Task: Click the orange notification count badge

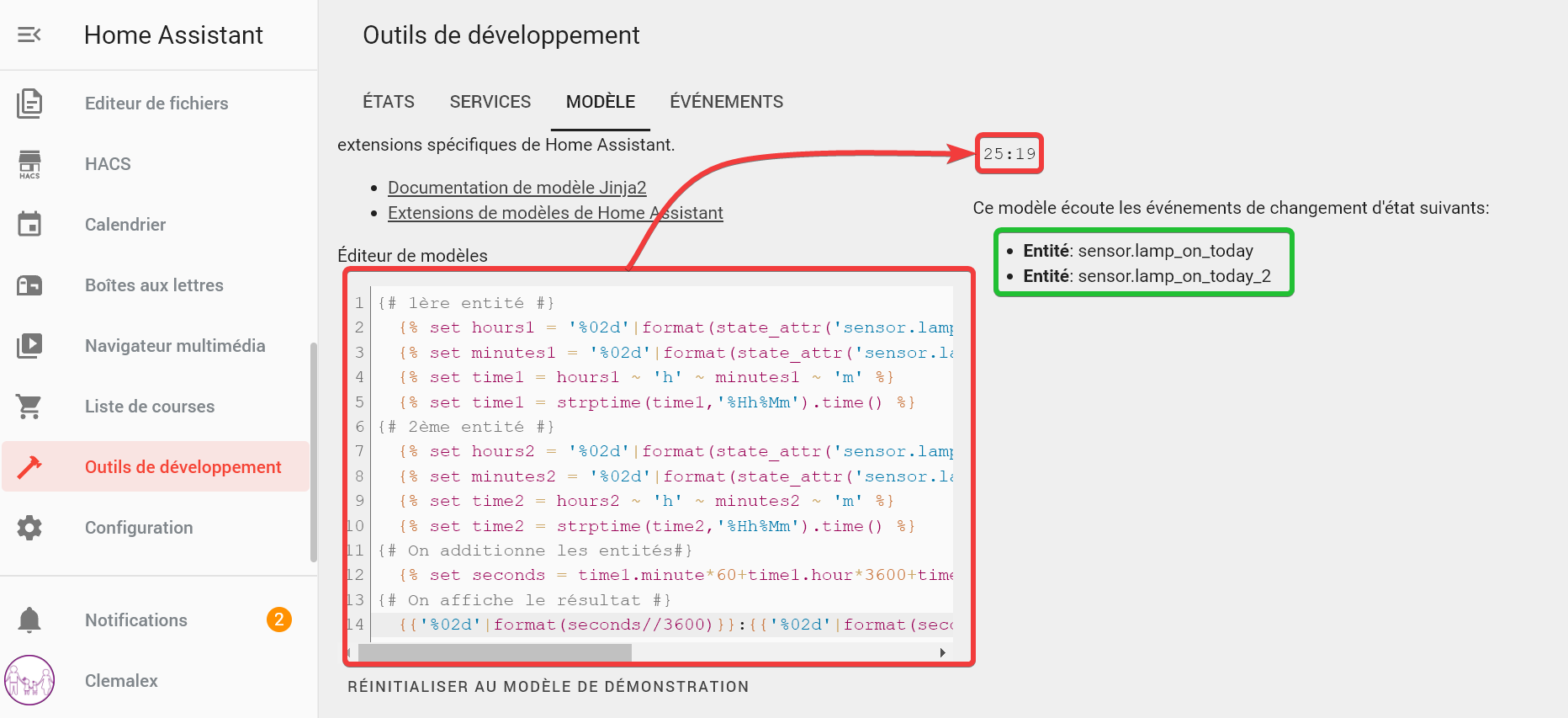Action: (279, 620)
